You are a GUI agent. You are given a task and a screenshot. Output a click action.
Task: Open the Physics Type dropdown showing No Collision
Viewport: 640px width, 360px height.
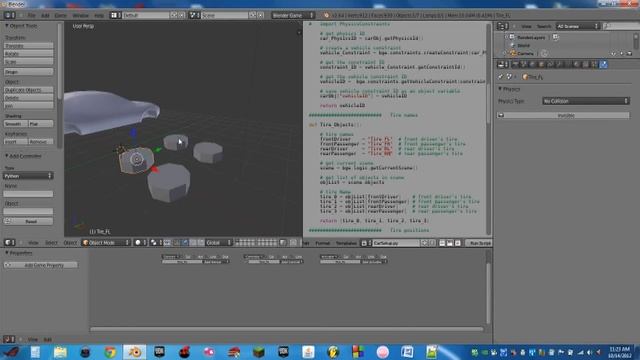(x=586, y=101)
